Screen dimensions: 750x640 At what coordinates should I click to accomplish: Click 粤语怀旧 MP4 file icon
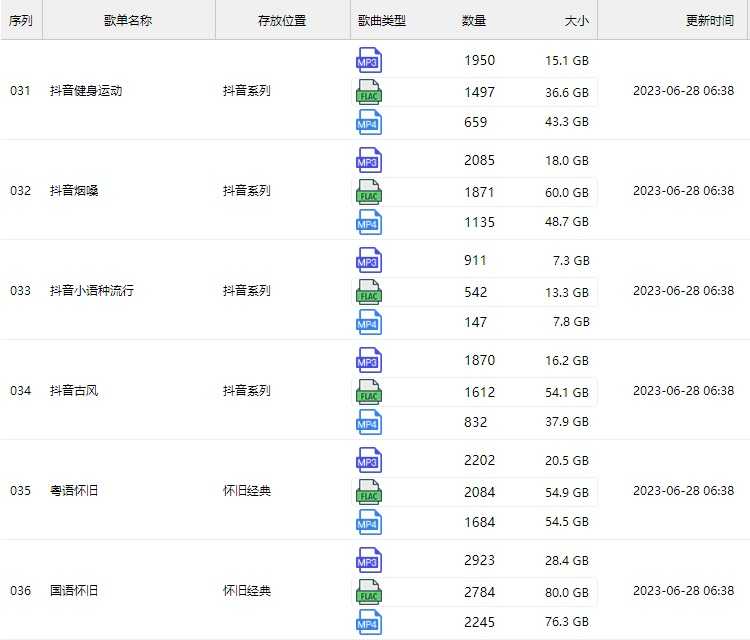[369, 522]
